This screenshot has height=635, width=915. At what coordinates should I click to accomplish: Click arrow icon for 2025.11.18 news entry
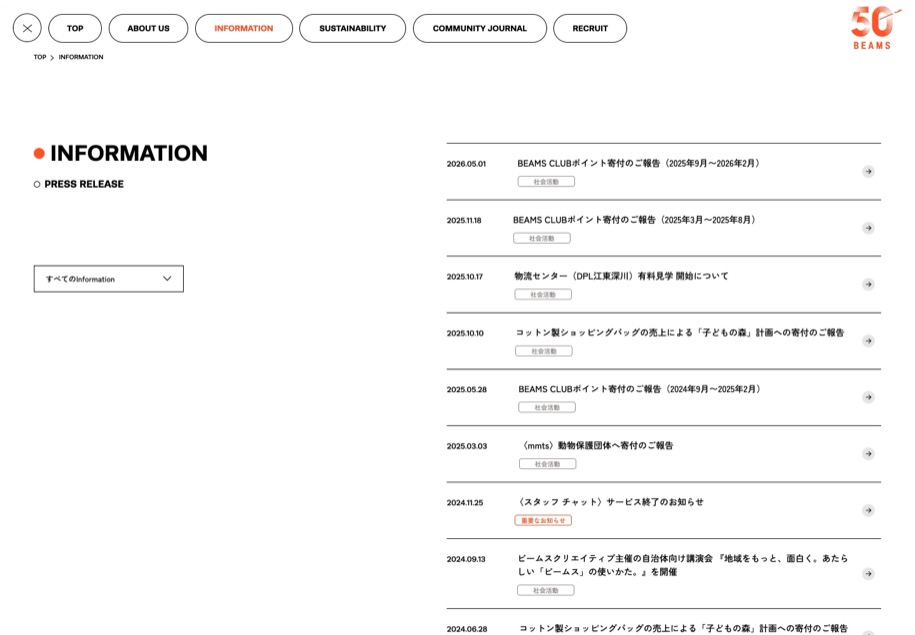tap(868, 228)
